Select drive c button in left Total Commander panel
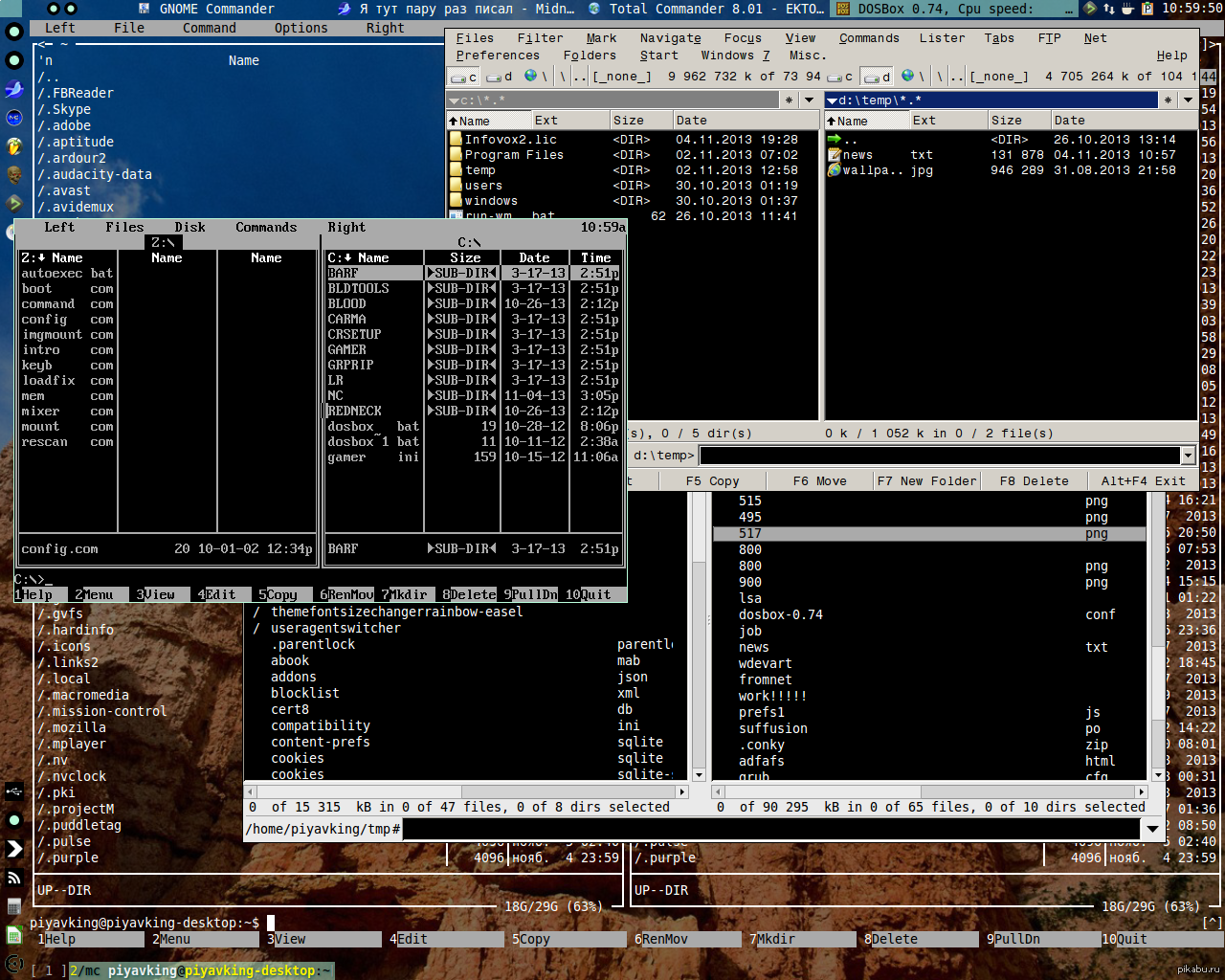 pos(464,77)
